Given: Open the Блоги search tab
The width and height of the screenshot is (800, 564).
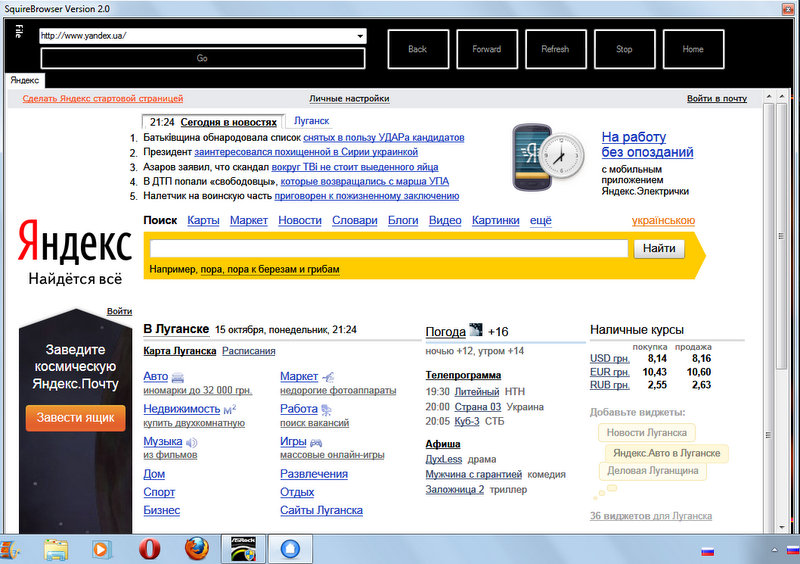Looking at the screenshot, I should (403, 220).
